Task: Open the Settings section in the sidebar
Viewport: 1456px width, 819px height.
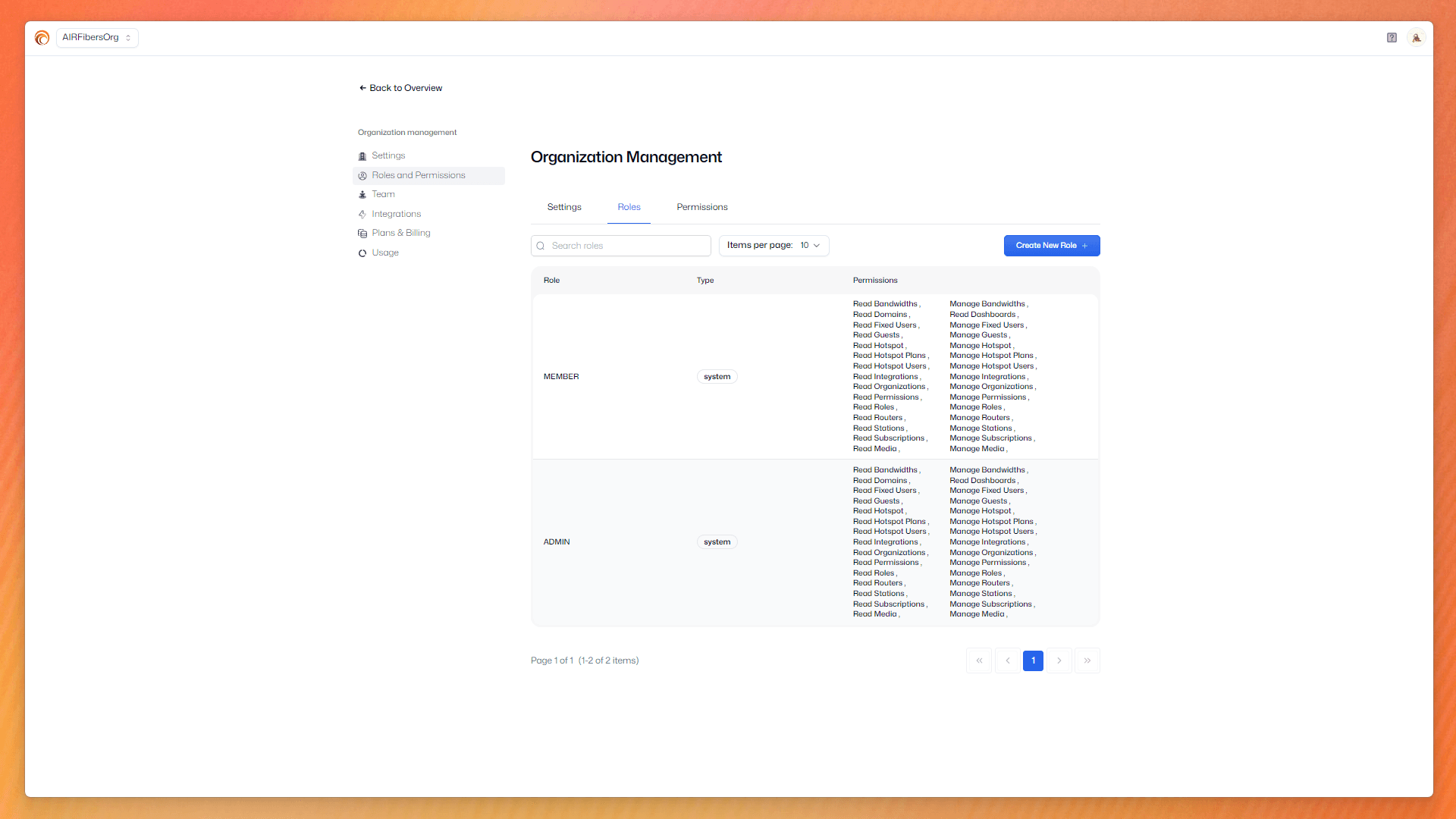Action: pyautogui.click(x=362, y=156)
